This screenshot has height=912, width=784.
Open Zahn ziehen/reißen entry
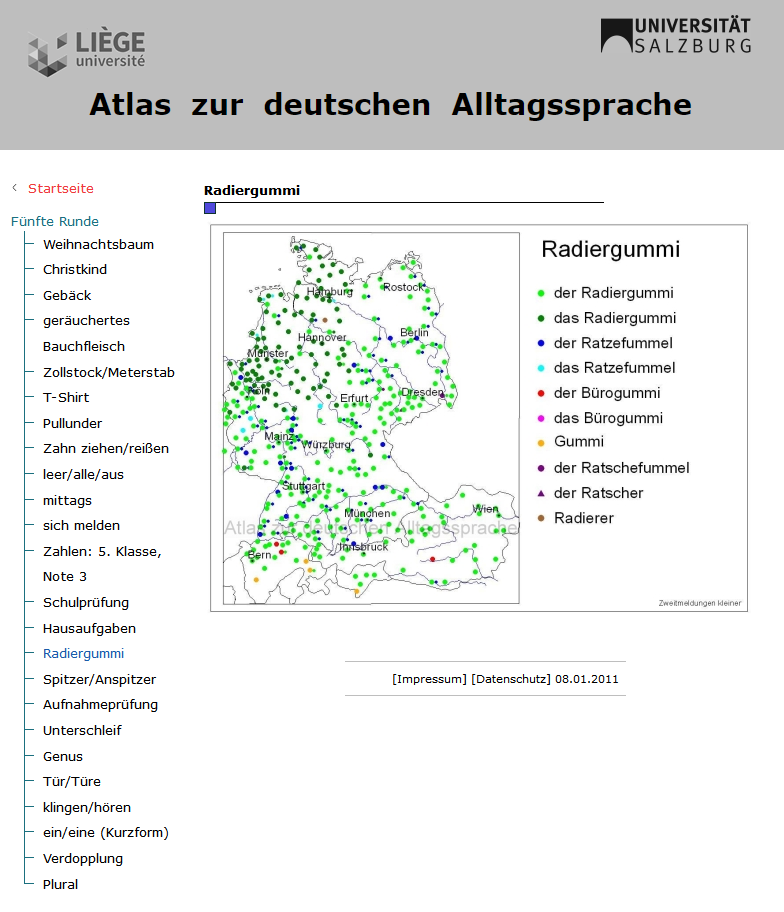106,448
